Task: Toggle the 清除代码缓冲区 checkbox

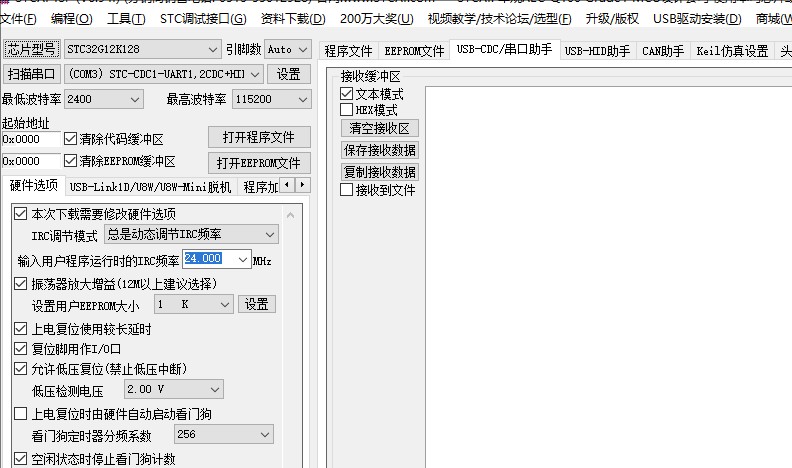Action: click(x=71, y=138)
